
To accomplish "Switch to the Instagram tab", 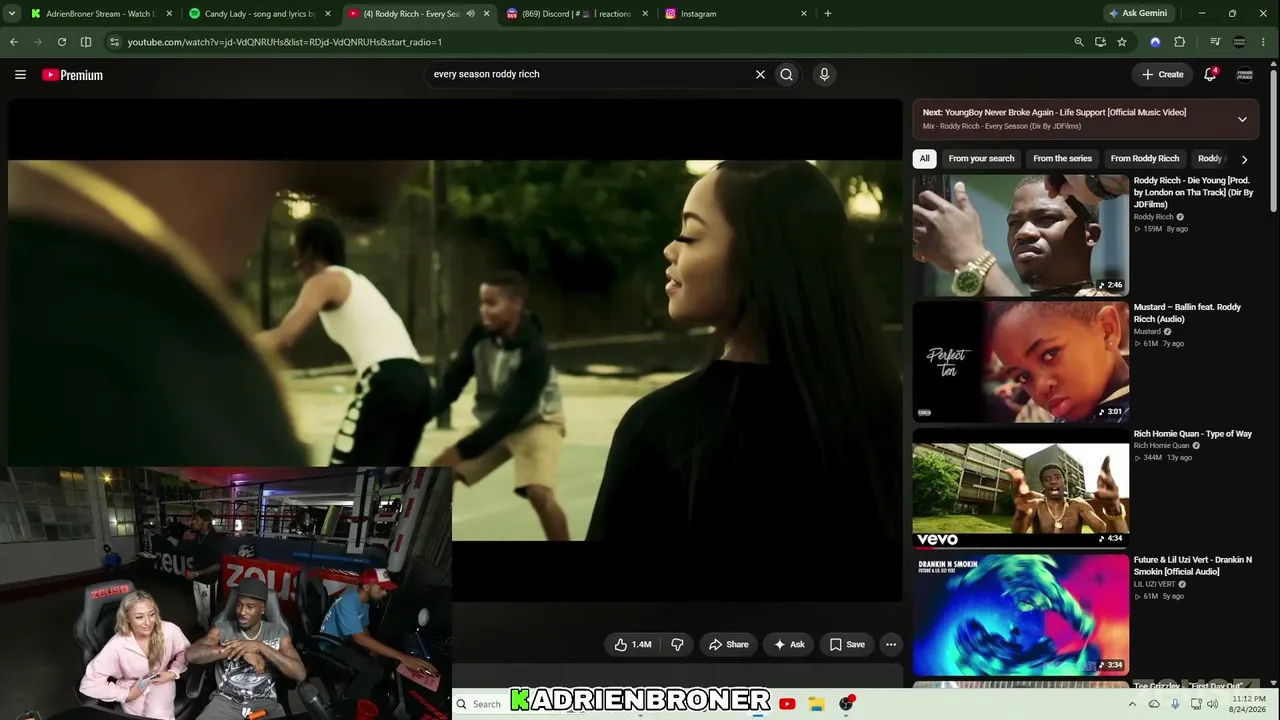I will coord(735,14).
